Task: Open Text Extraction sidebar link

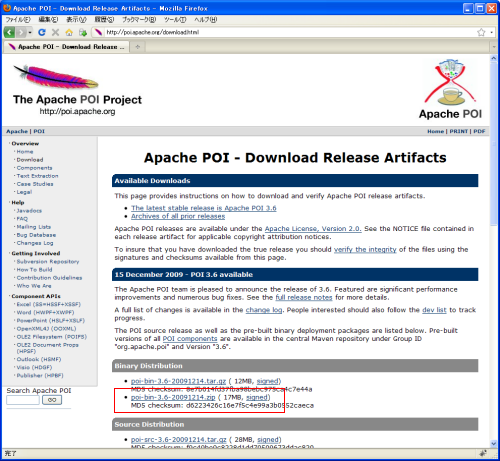Action: click(x=37, y=176)
